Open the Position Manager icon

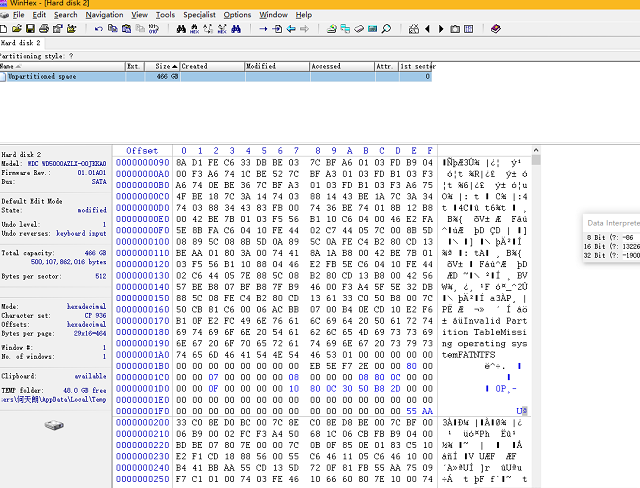coord(413,29)
